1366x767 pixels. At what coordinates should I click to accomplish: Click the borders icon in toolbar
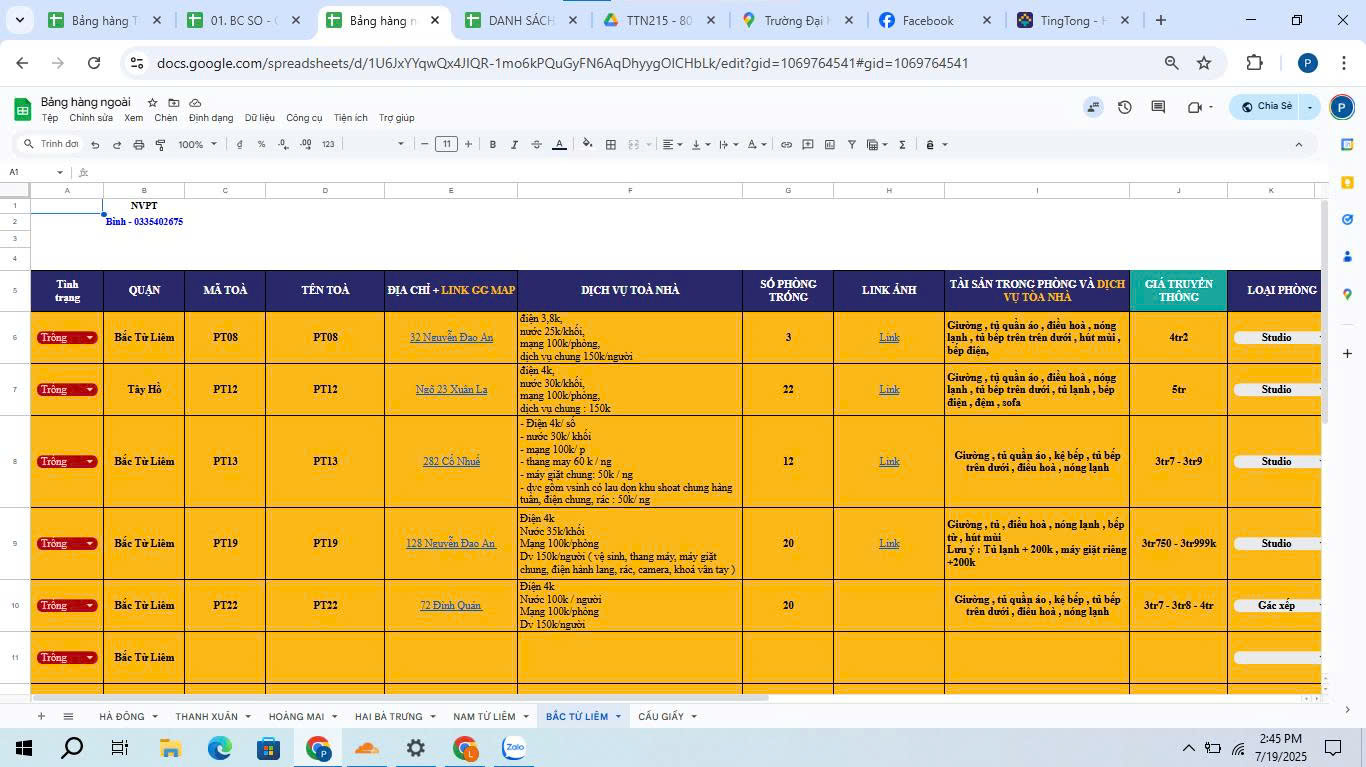tap(611, 145)
